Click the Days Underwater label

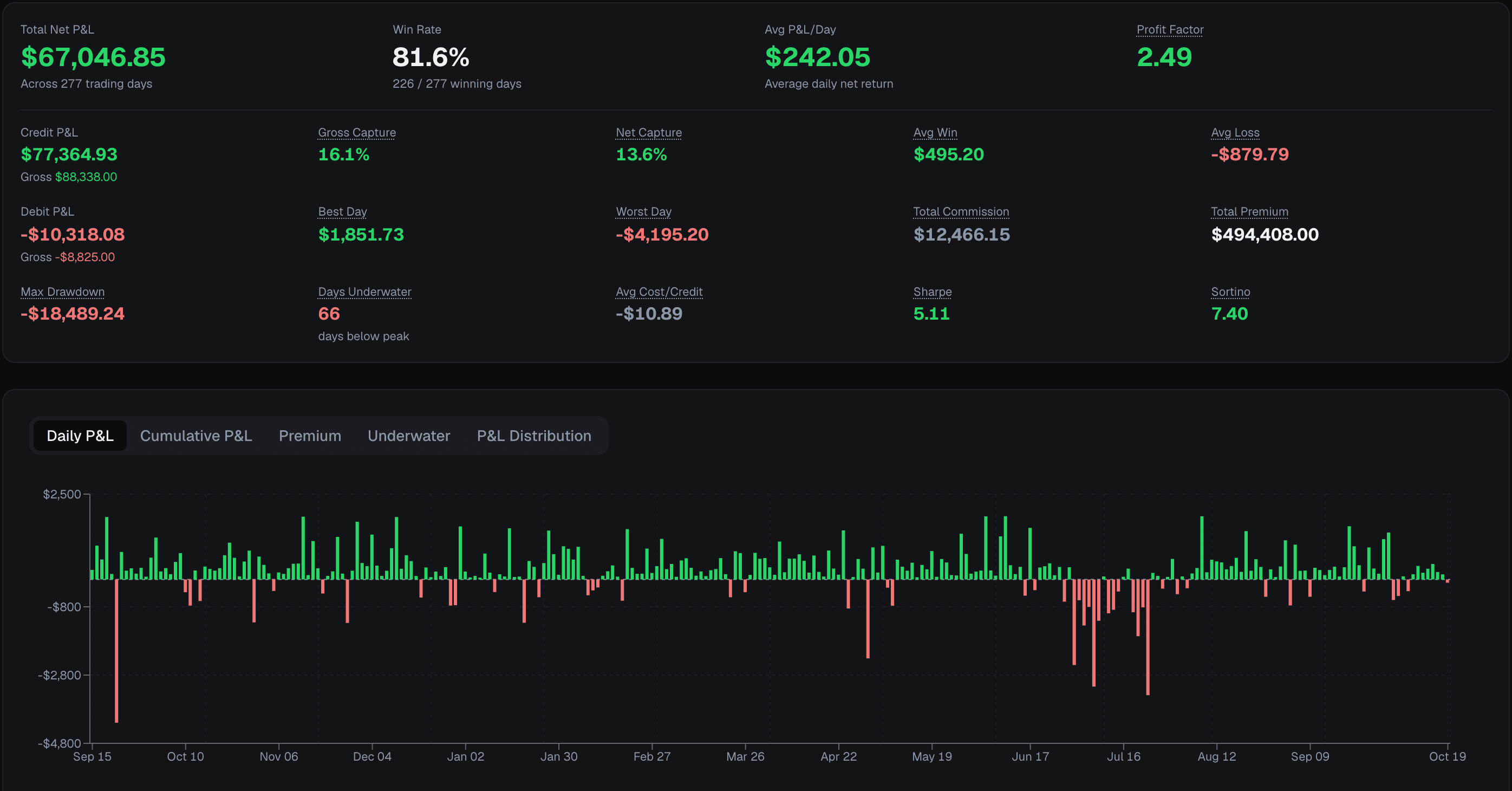click(364, 292)
